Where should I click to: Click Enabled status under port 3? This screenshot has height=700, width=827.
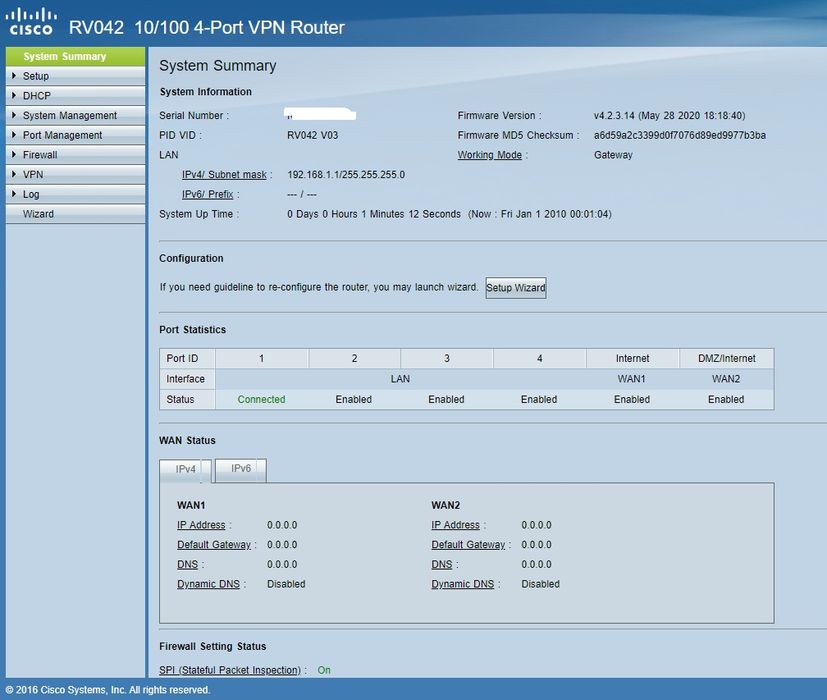click(x=446, y=399)
